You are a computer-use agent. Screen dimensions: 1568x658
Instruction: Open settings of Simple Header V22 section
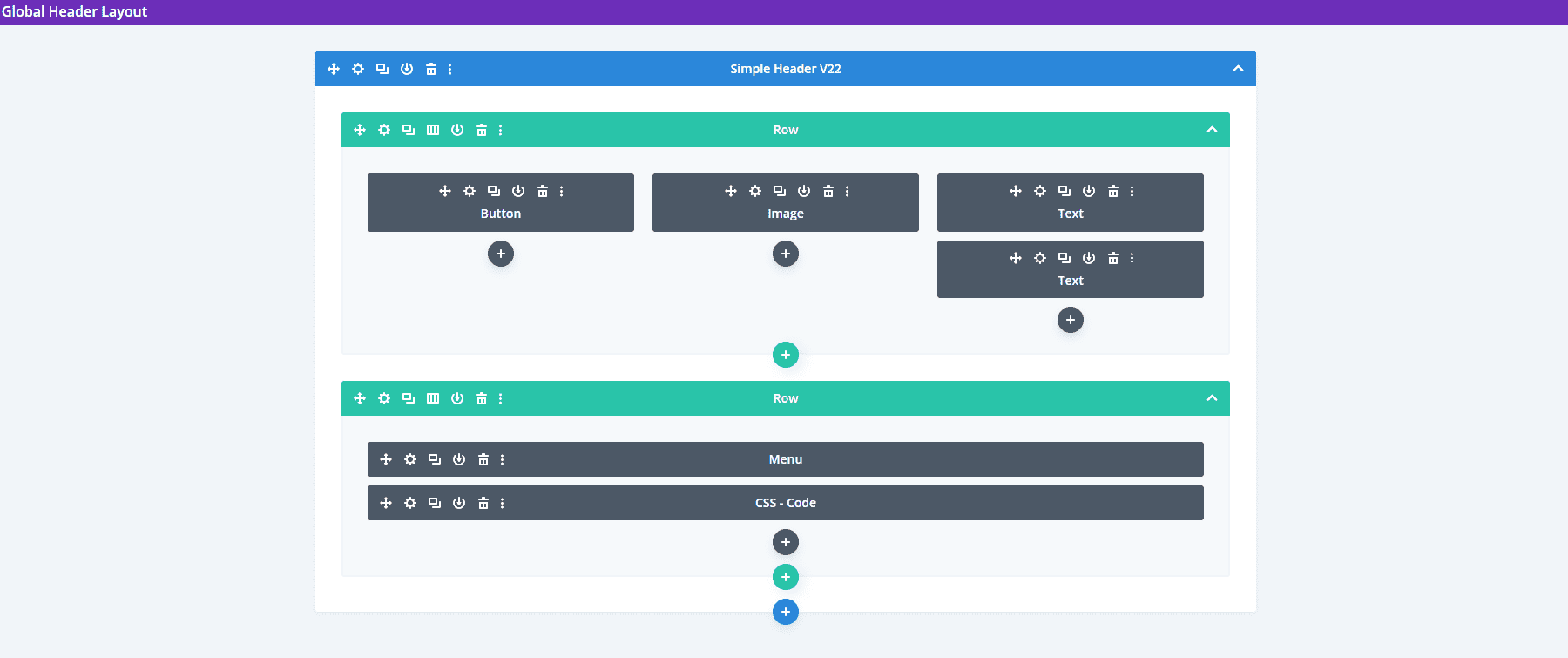tap(358, 69)
